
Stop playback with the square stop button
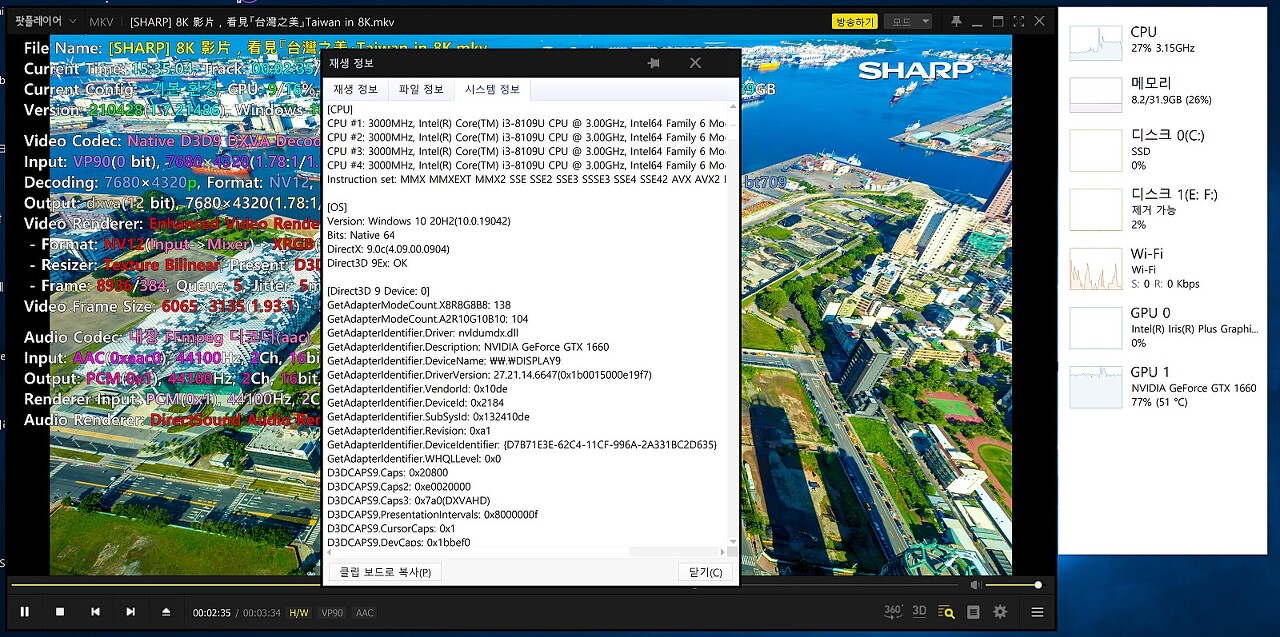[x=60, y=612]
